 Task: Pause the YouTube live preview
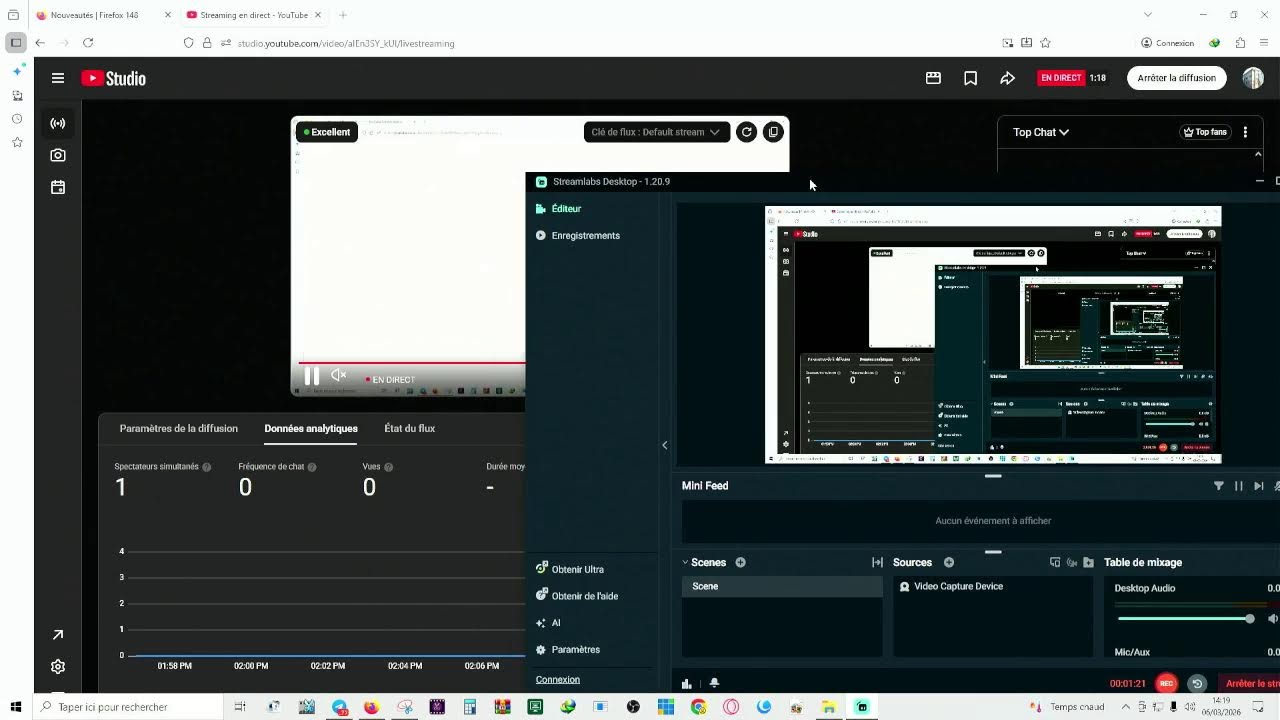click(x=311, y=375)
